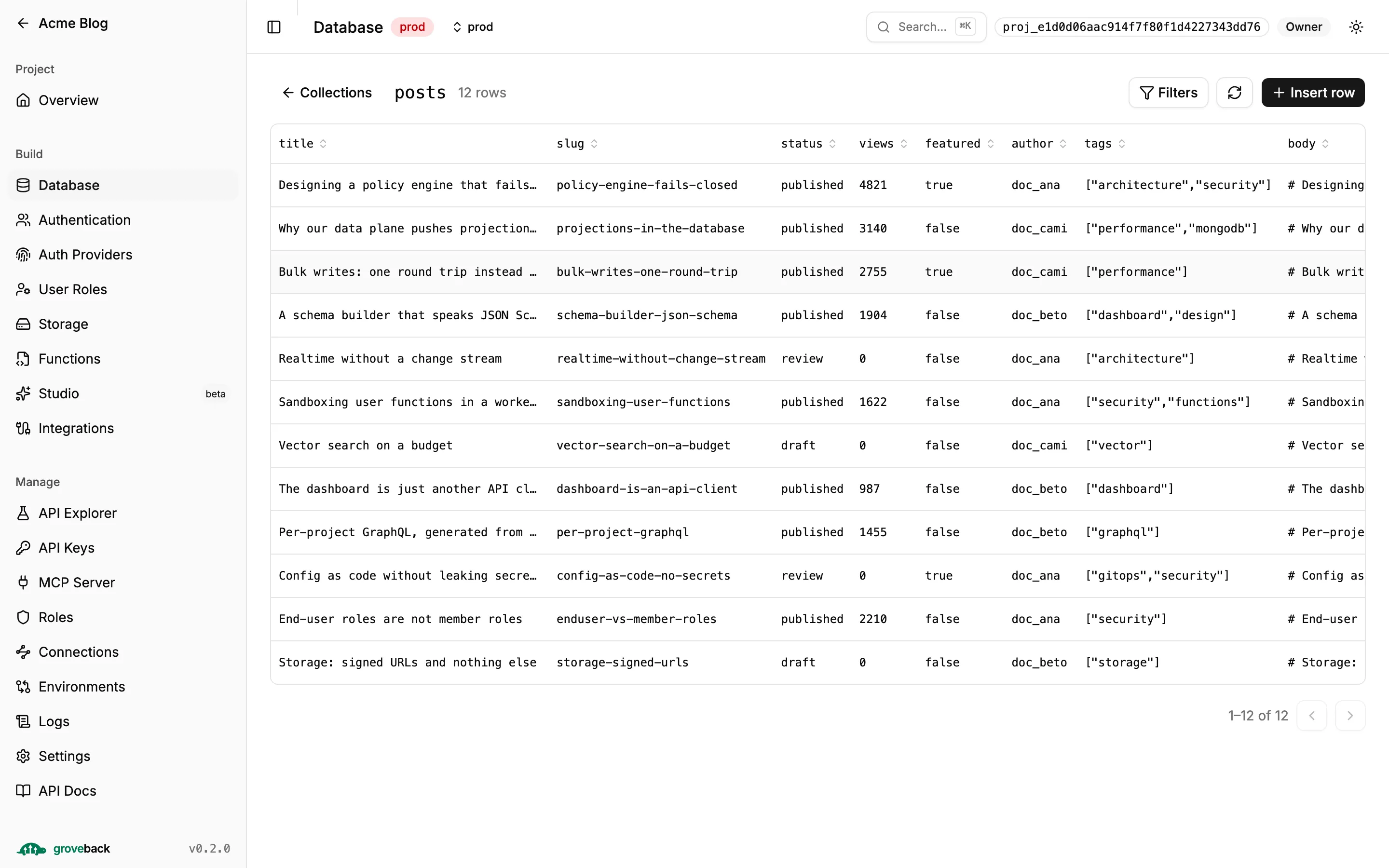Click the back arrow next to Acme Blog

(23, 24)
